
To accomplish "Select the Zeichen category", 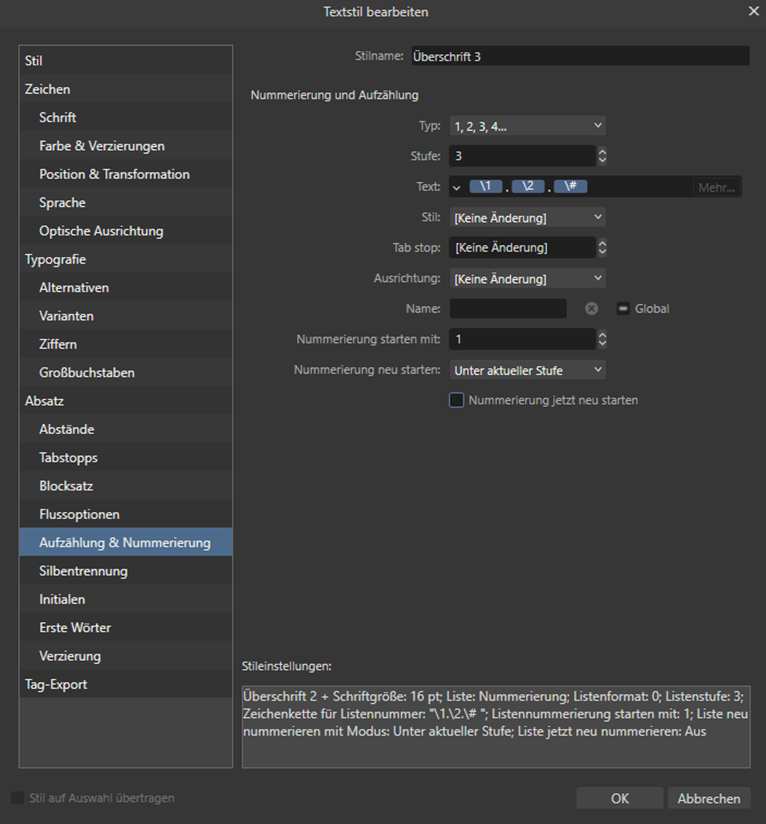I will coord(126,89).
